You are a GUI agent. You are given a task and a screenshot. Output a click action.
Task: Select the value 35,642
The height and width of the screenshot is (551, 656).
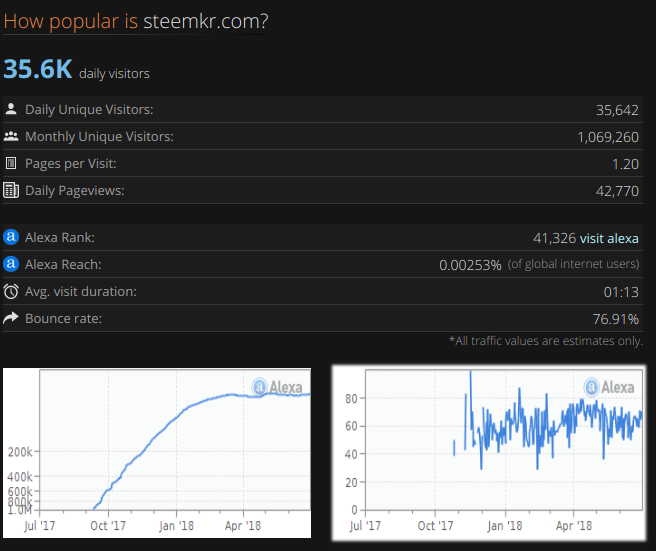coord(617,110)
